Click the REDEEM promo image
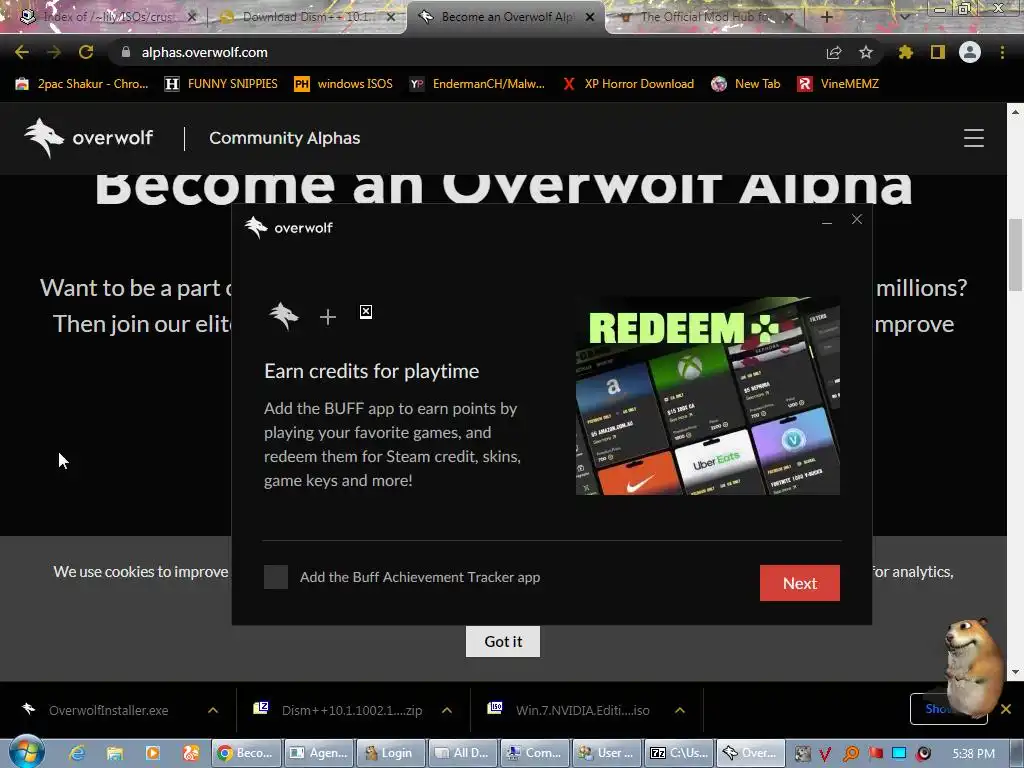Screen dimensions: 1024x768 (708, 396)
